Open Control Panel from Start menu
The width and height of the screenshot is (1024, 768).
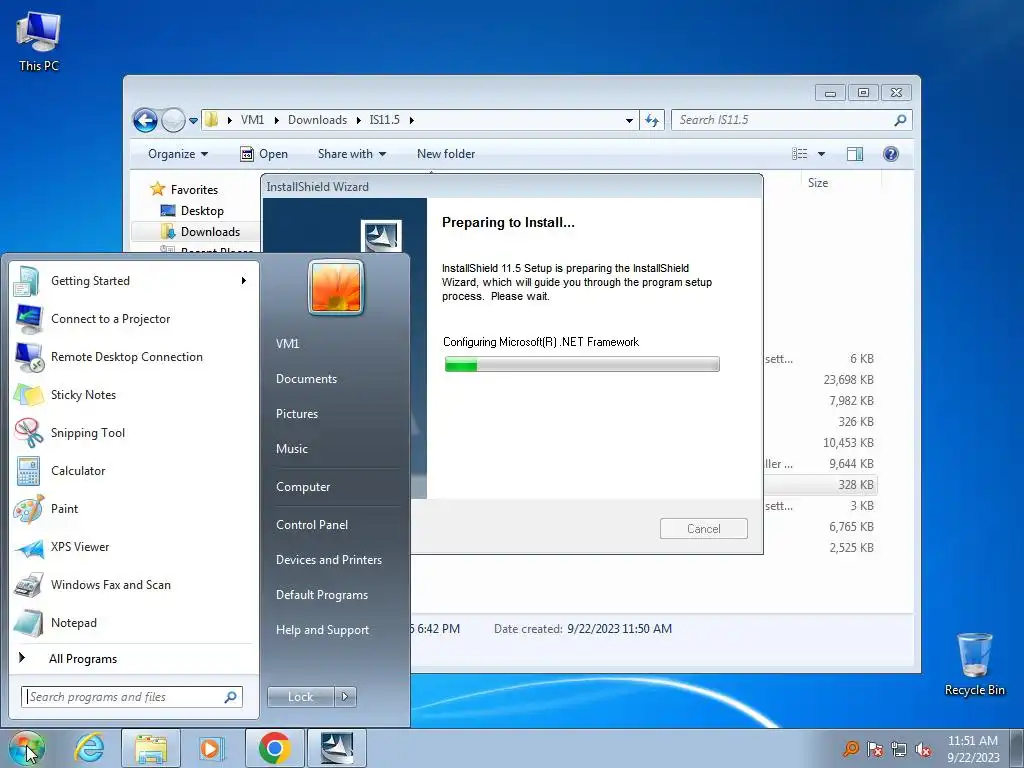click(312, 524)
